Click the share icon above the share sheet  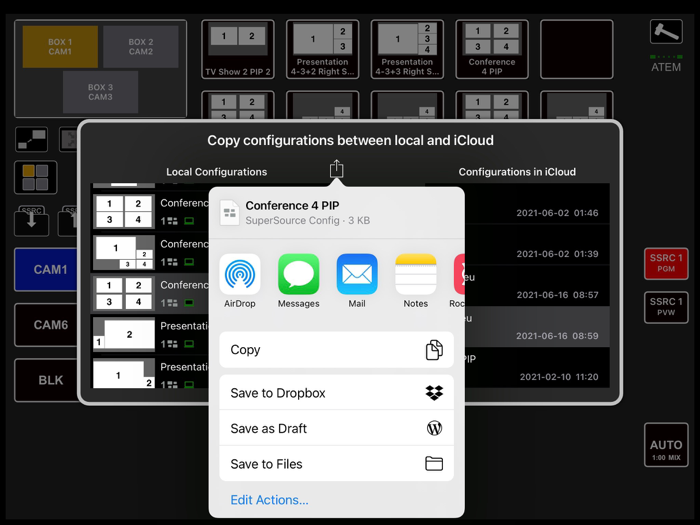336,169
